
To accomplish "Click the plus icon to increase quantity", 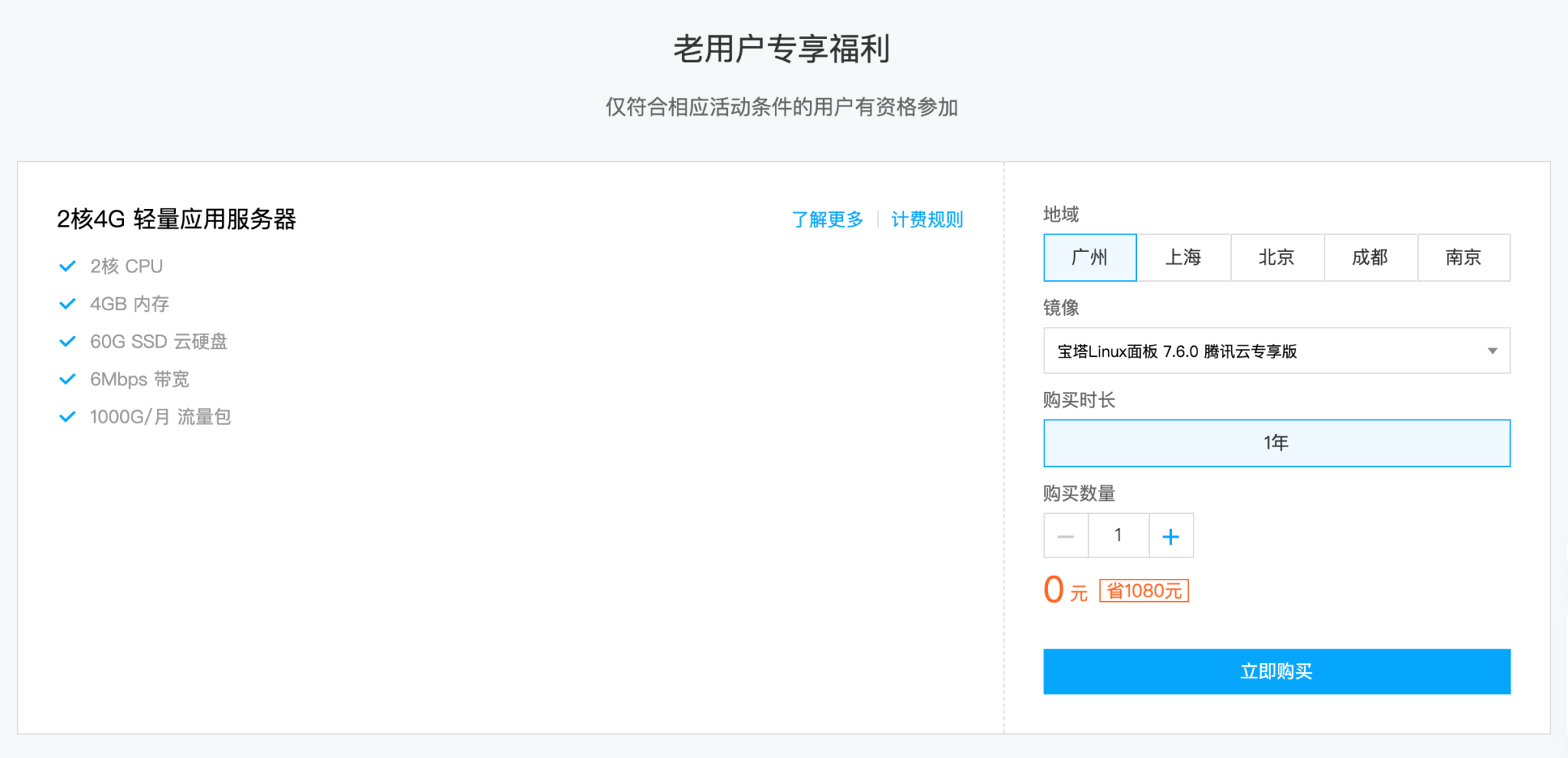I will pos(1171,536).
